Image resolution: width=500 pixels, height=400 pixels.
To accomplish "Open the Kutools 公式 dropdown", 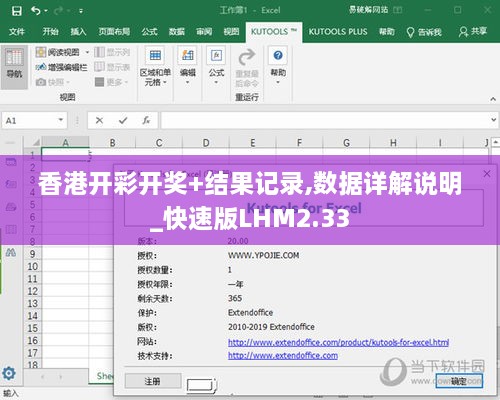I will click(216, 67).
